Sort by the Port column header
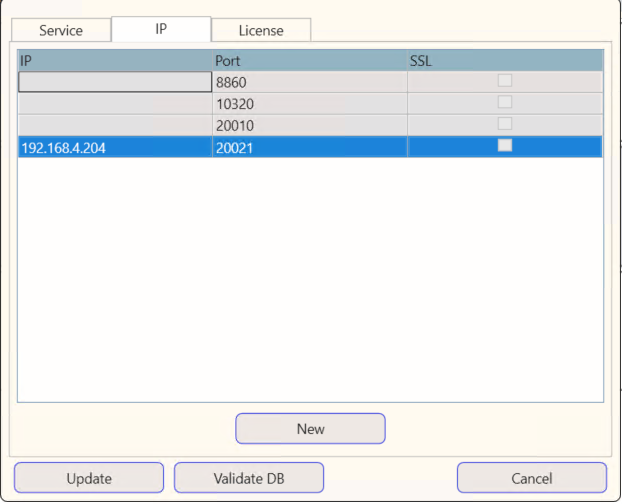 point(309,61)
